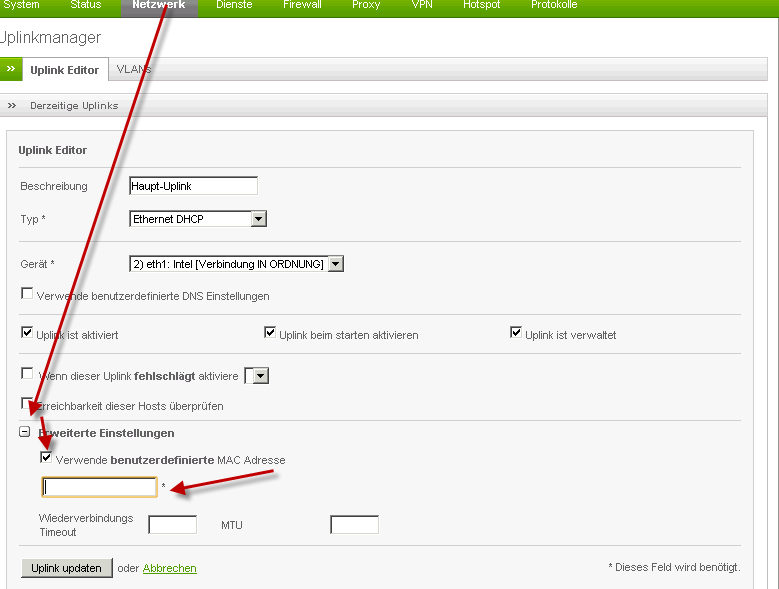Open the VPN menu

(422, 6)
